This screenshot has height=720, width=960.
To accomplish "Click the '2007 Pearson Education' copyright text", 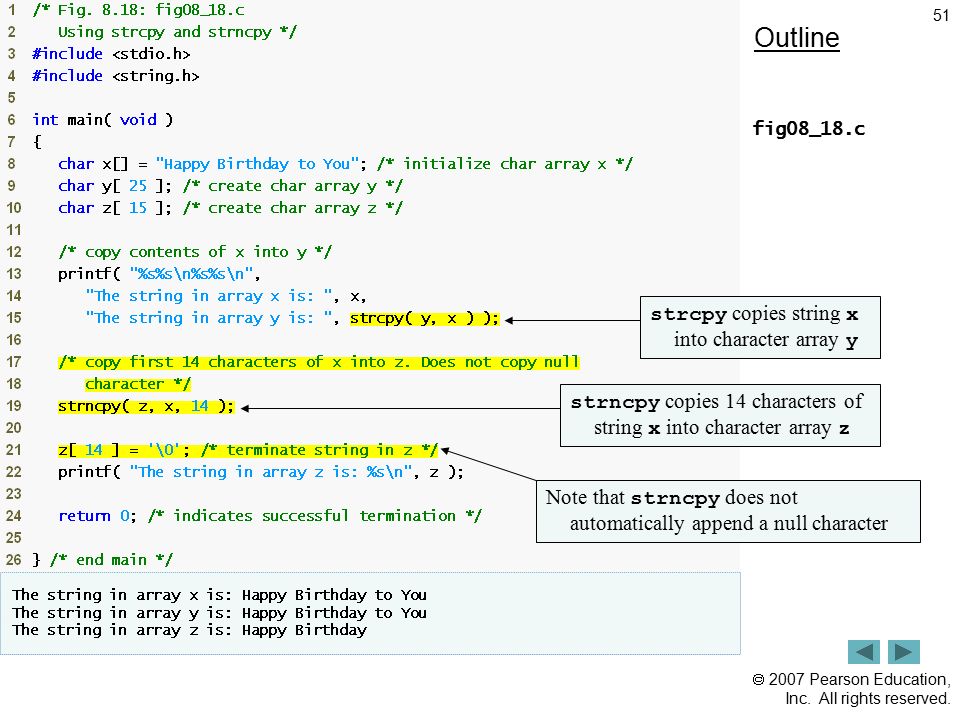I will [x=851, y=688].
